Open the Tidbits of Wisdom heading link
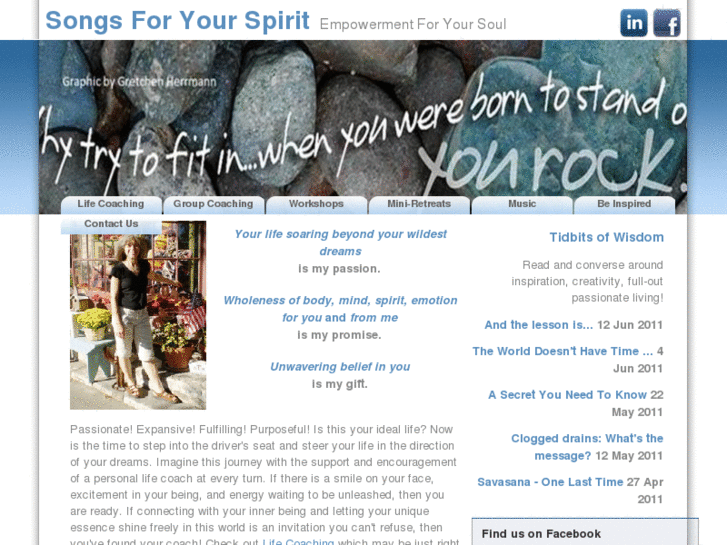Screen dimensions: 727x545 (x=606, y=237)
